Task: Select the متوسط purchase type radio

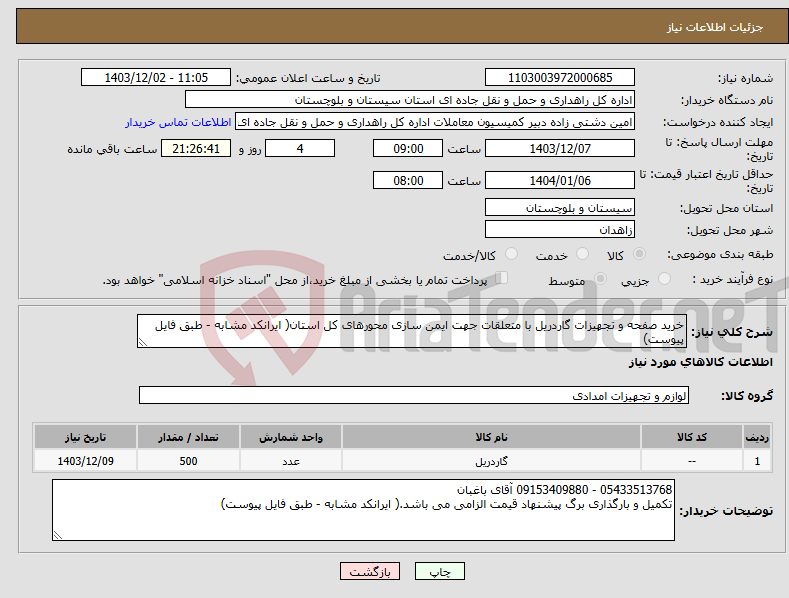Action: [600, 278]
